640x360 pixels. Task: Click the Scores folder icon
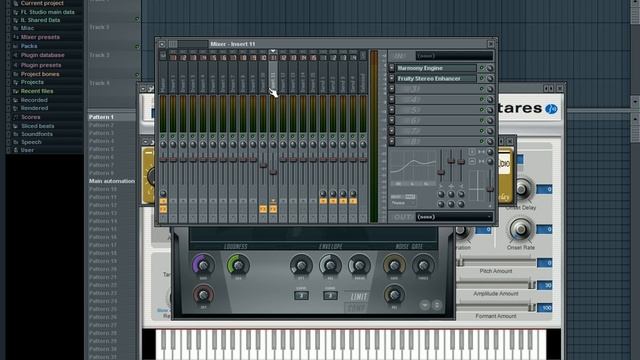tap(16, 117)
